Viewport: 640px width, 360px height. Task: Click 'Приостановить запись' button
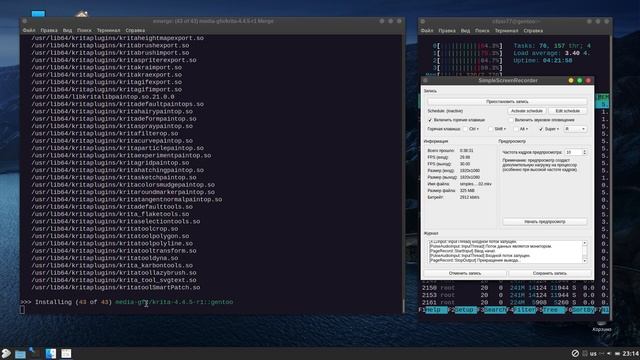[507, 101]
